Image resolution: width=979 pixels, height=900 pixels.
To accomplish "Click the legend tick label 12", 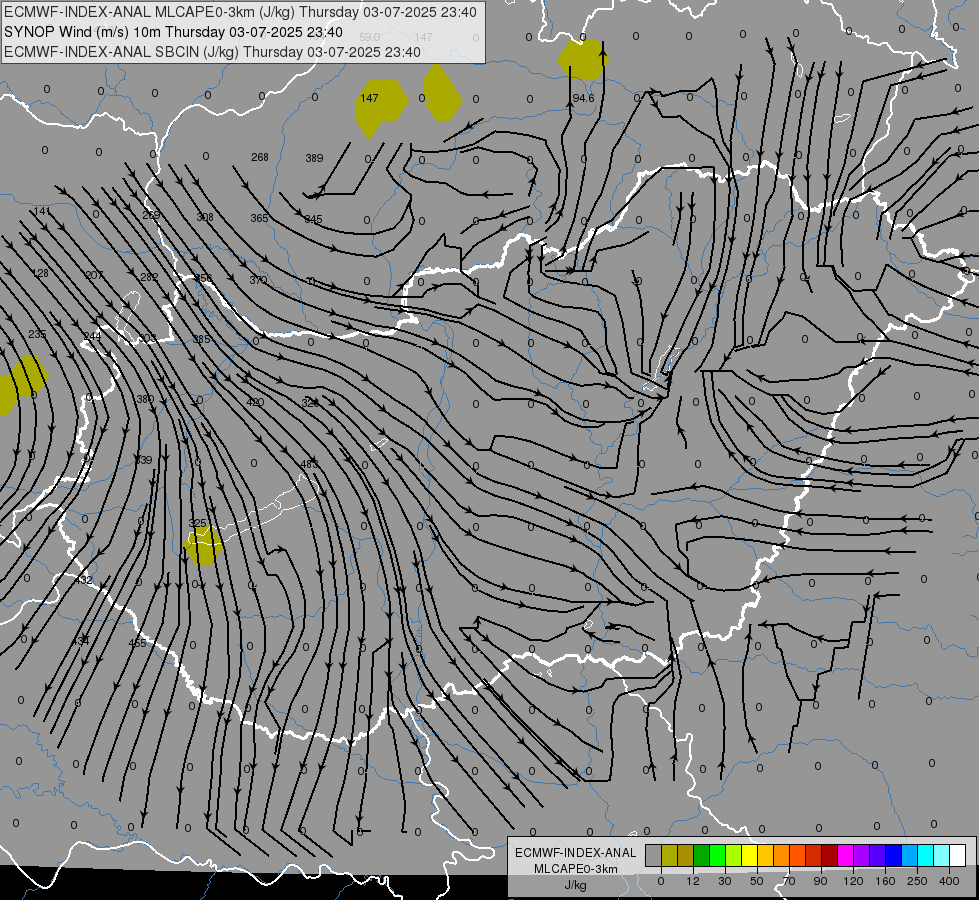I will point(693,881).
